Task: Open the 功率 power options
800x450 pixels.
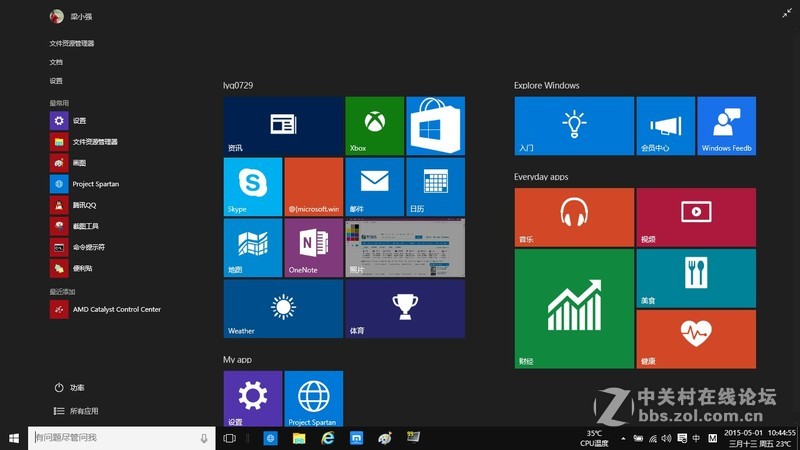Action: coord(69,388)
